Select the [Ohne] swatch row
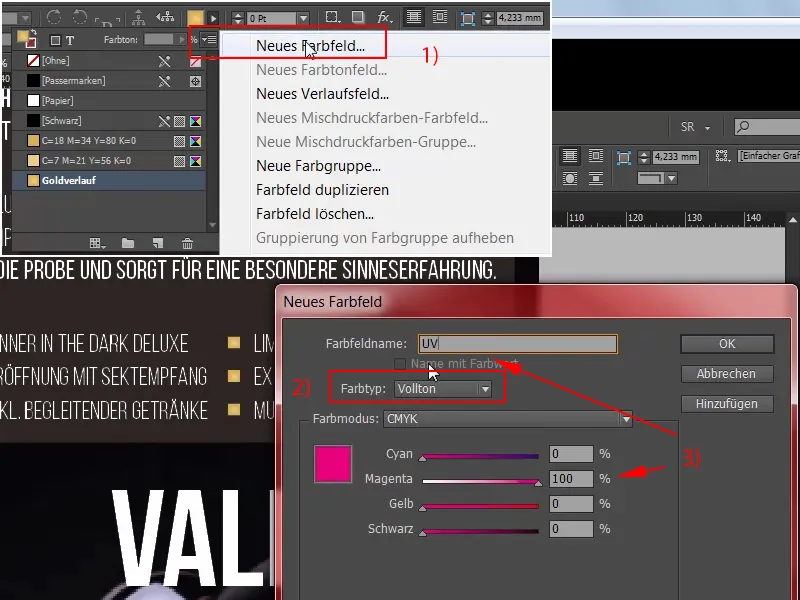This screenshot has width=800, height=600. (x=109, y=61)
